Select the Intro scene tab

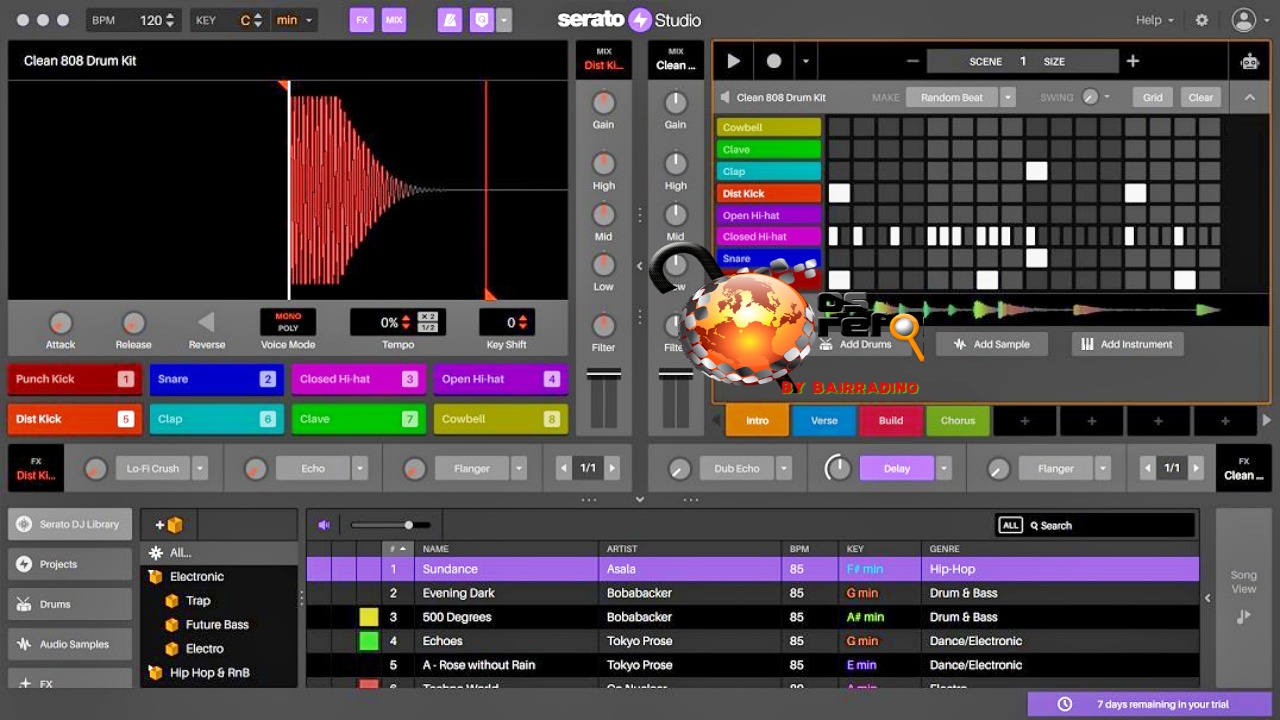757,420
